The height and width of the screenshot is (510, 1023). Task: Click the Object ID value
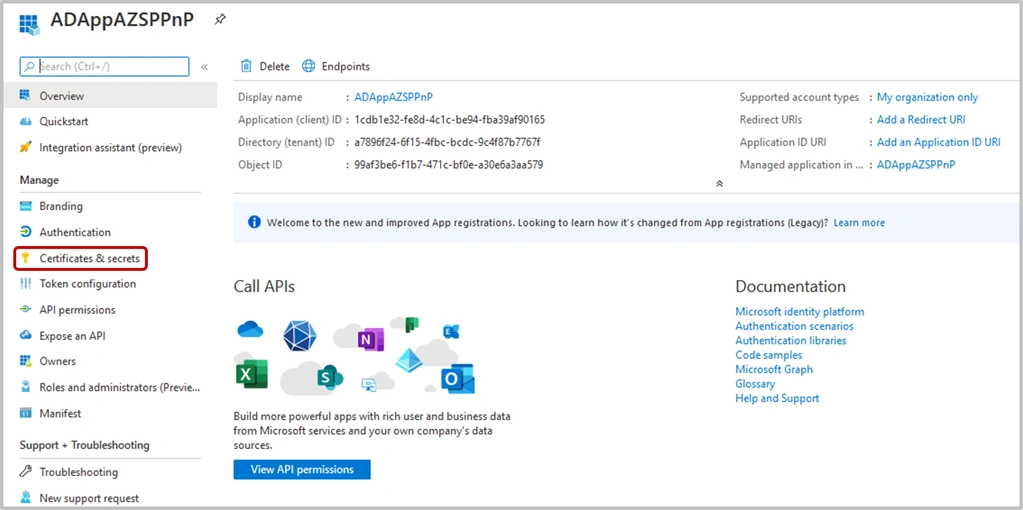(x=449, y=165)
